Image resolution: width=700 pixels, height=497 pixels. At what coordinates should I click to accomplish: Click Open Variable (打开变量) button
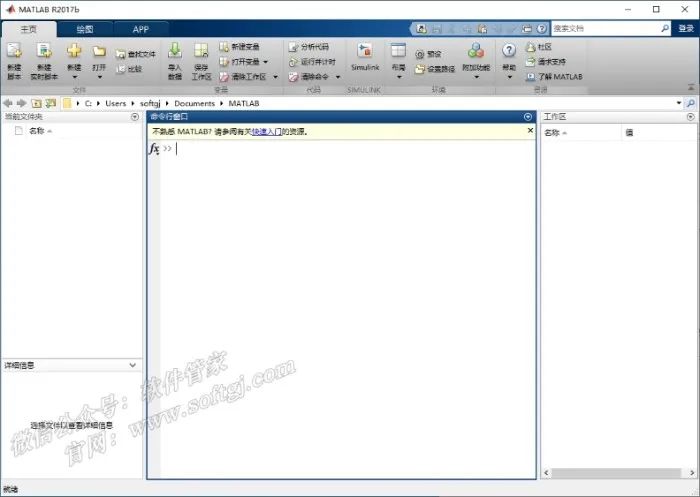239,62
